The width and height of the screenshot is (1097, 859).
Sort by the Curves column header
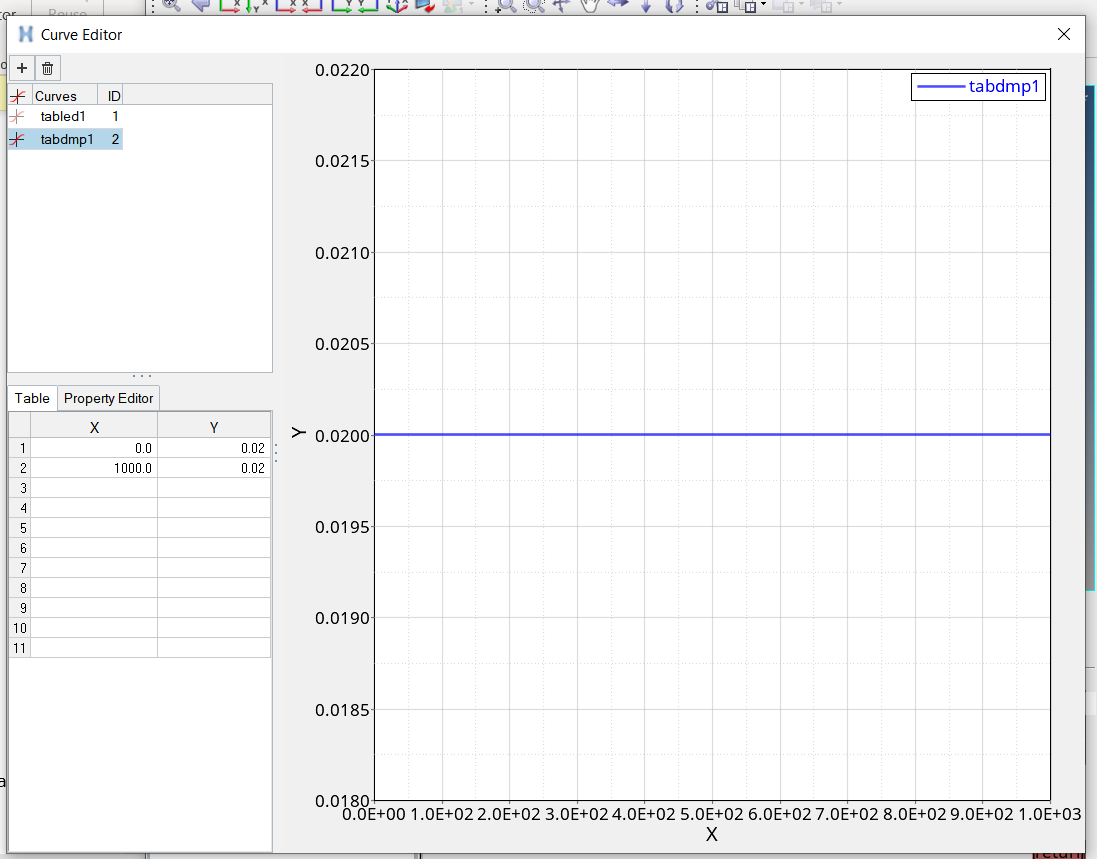63,96
